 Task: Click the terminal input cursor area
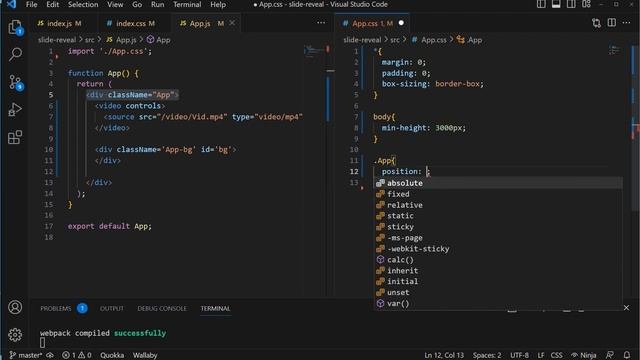[x=42, y=343]
